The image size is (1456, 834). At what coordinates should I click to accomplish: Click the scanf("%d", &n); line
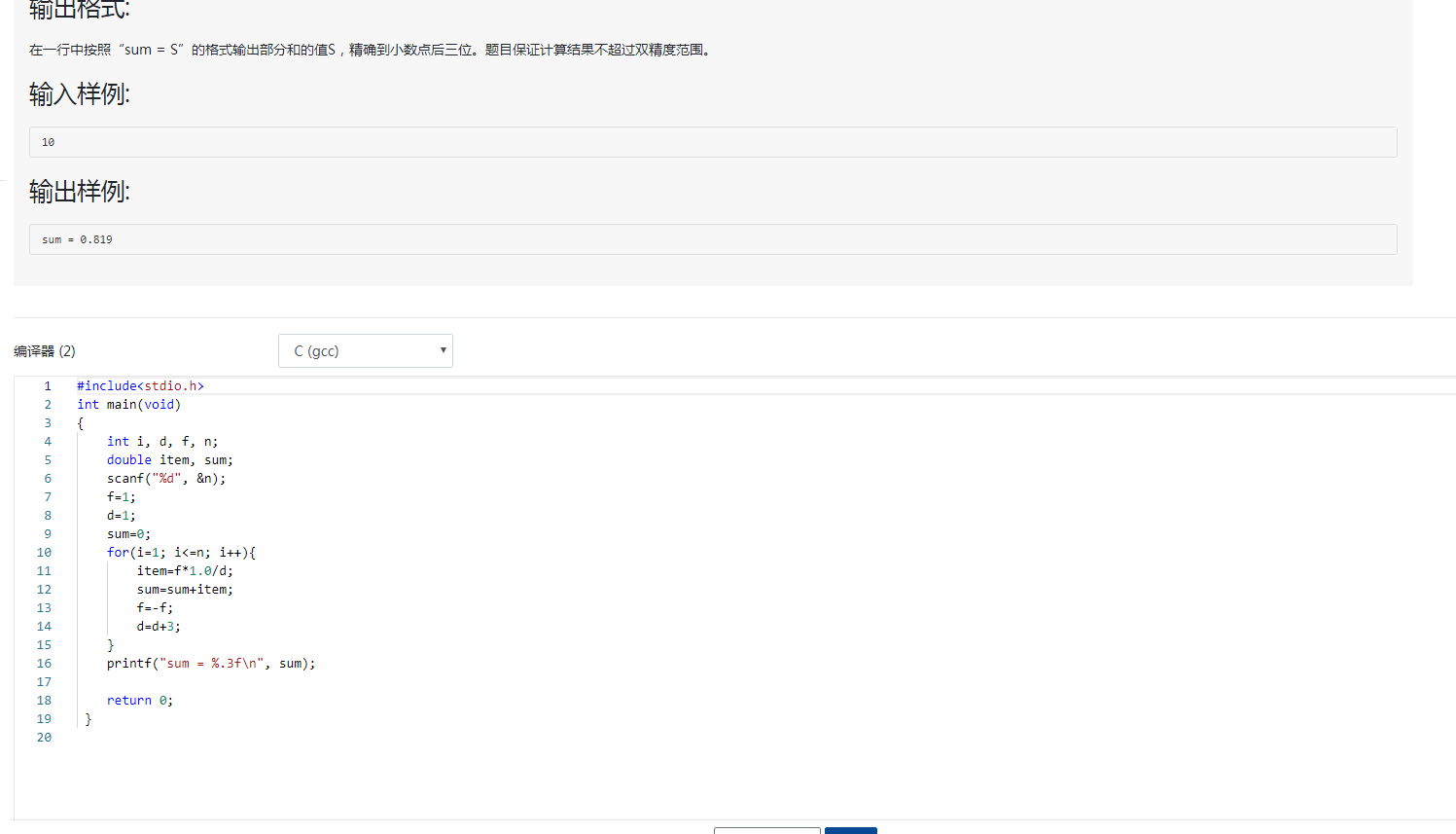coord(166,479)
